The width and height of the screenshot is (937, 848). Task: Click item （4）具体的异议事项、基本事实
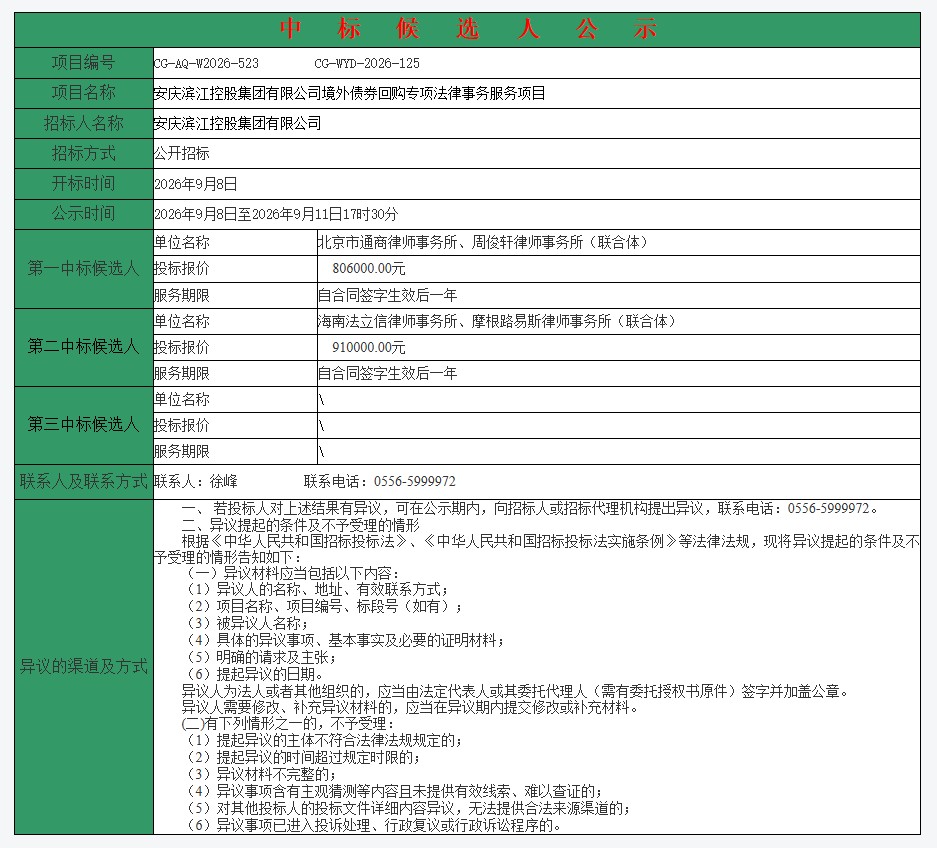tap(345, 641)
